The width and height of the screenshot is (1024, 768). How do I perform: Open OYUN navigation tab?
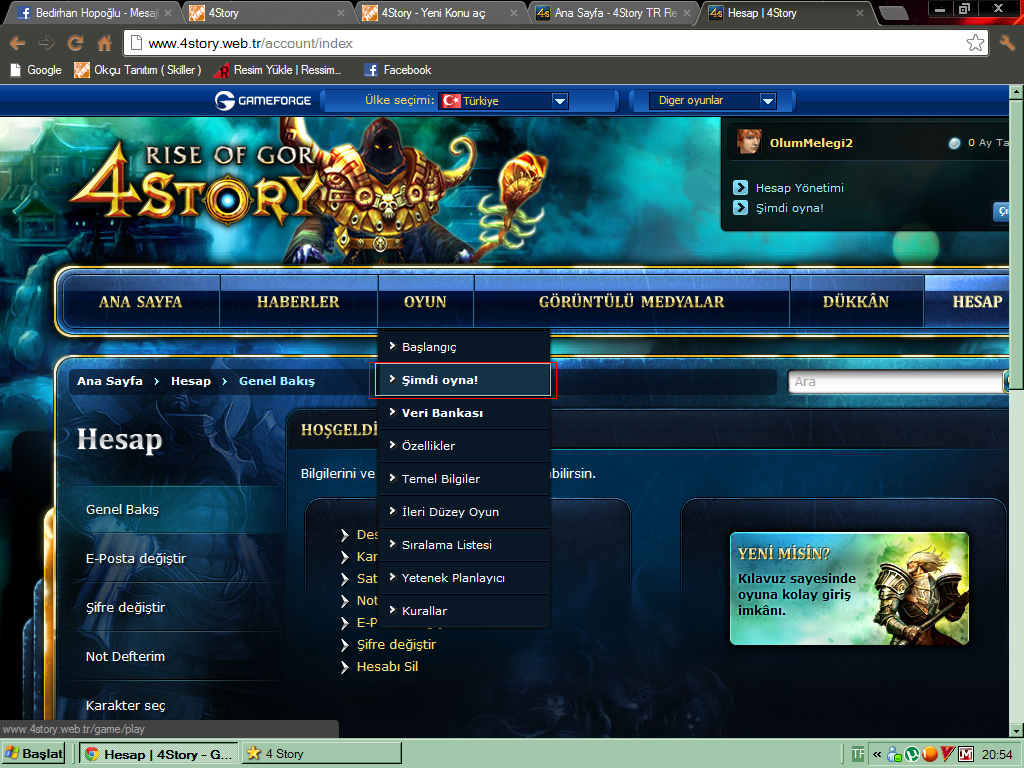tap(425, 301)
